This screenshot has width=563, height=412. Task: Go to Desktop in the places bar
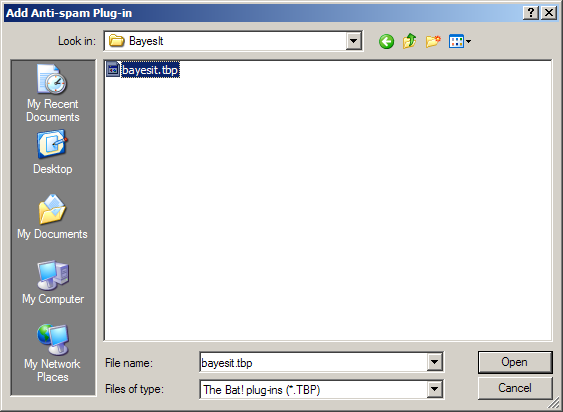pyautogui.click(x=52, y=153)
